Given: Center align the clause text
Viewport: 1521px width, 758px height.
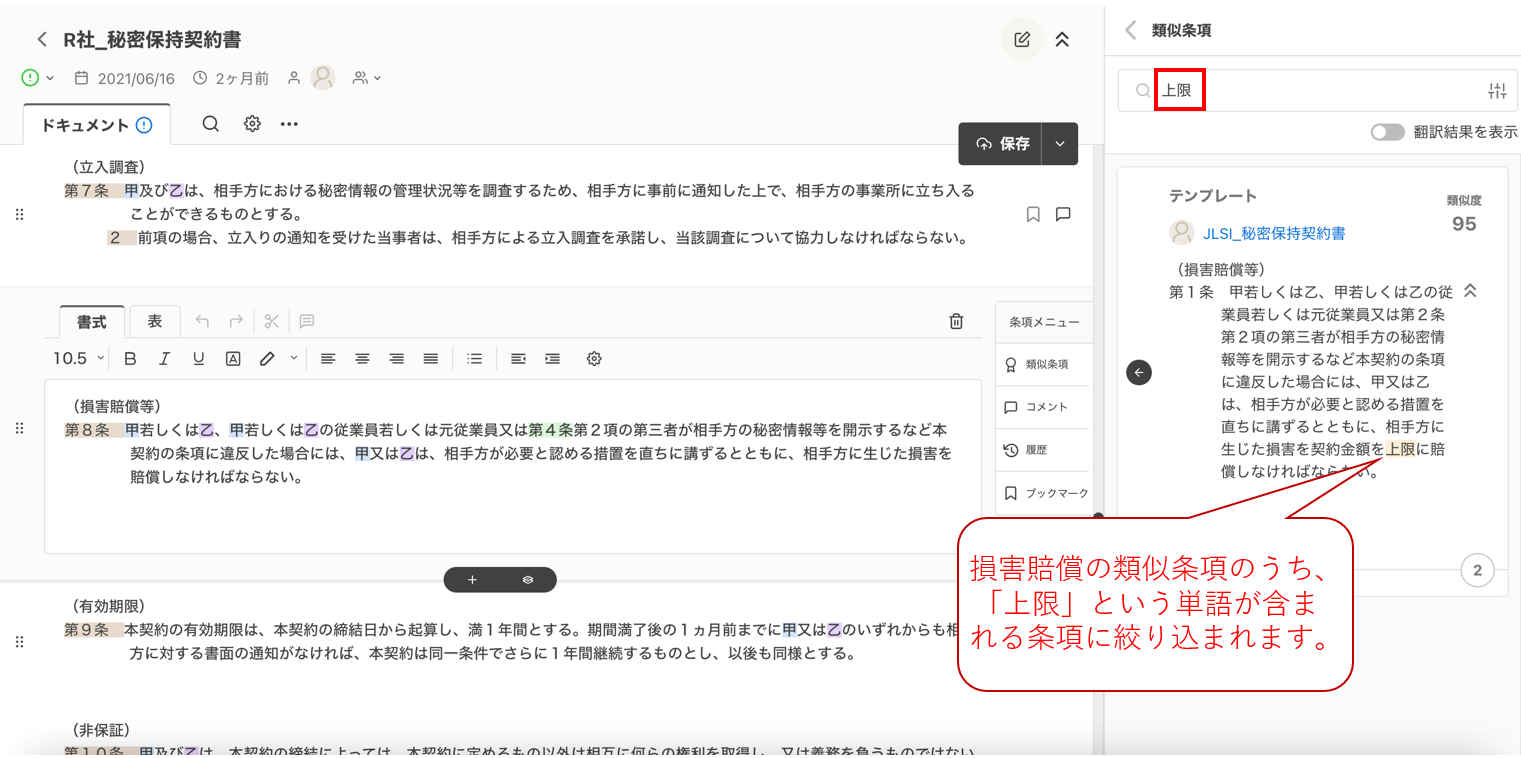Looking at the screenshot, I should pyautogui.click(x=362, y=359).
